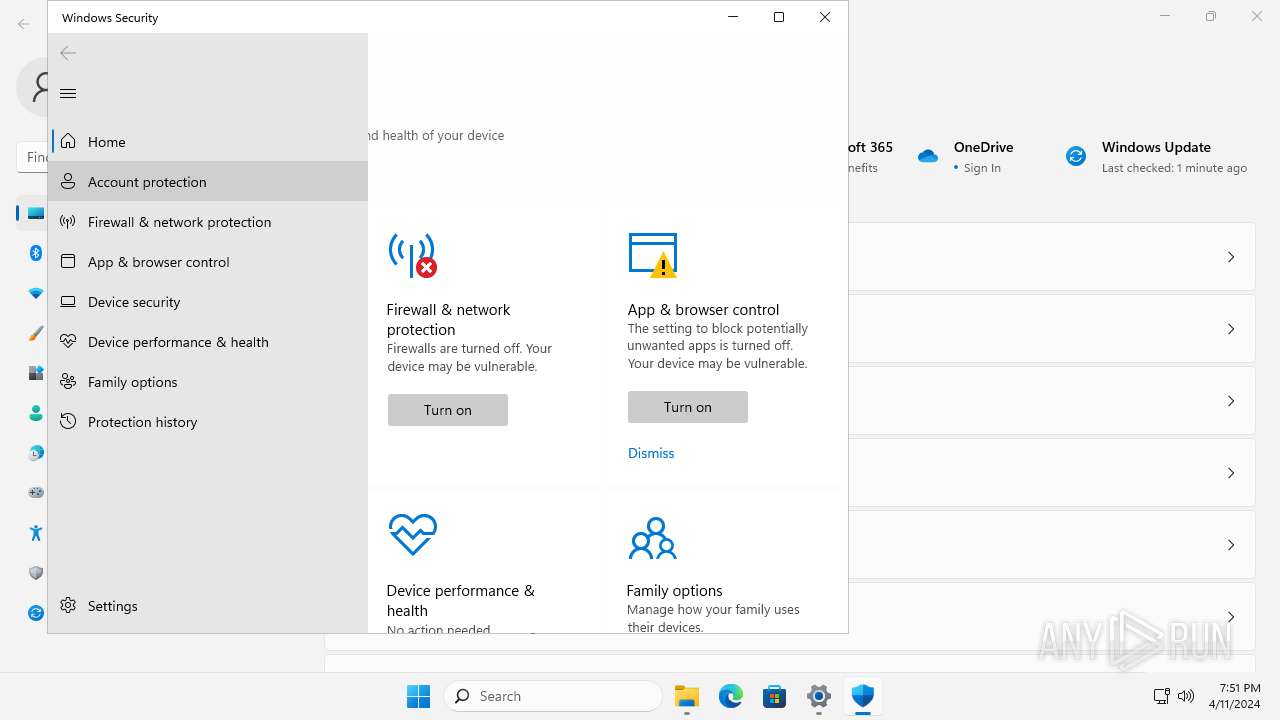Click the App & browser control warning tile icon
Viewport: 1280px width, 720px height.
pyautogui.click(x=653, y=255)
